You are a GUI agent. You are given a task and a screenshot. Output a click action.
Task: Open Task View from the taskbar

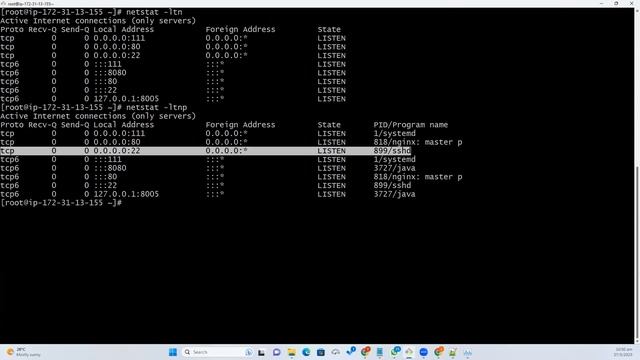261,352
